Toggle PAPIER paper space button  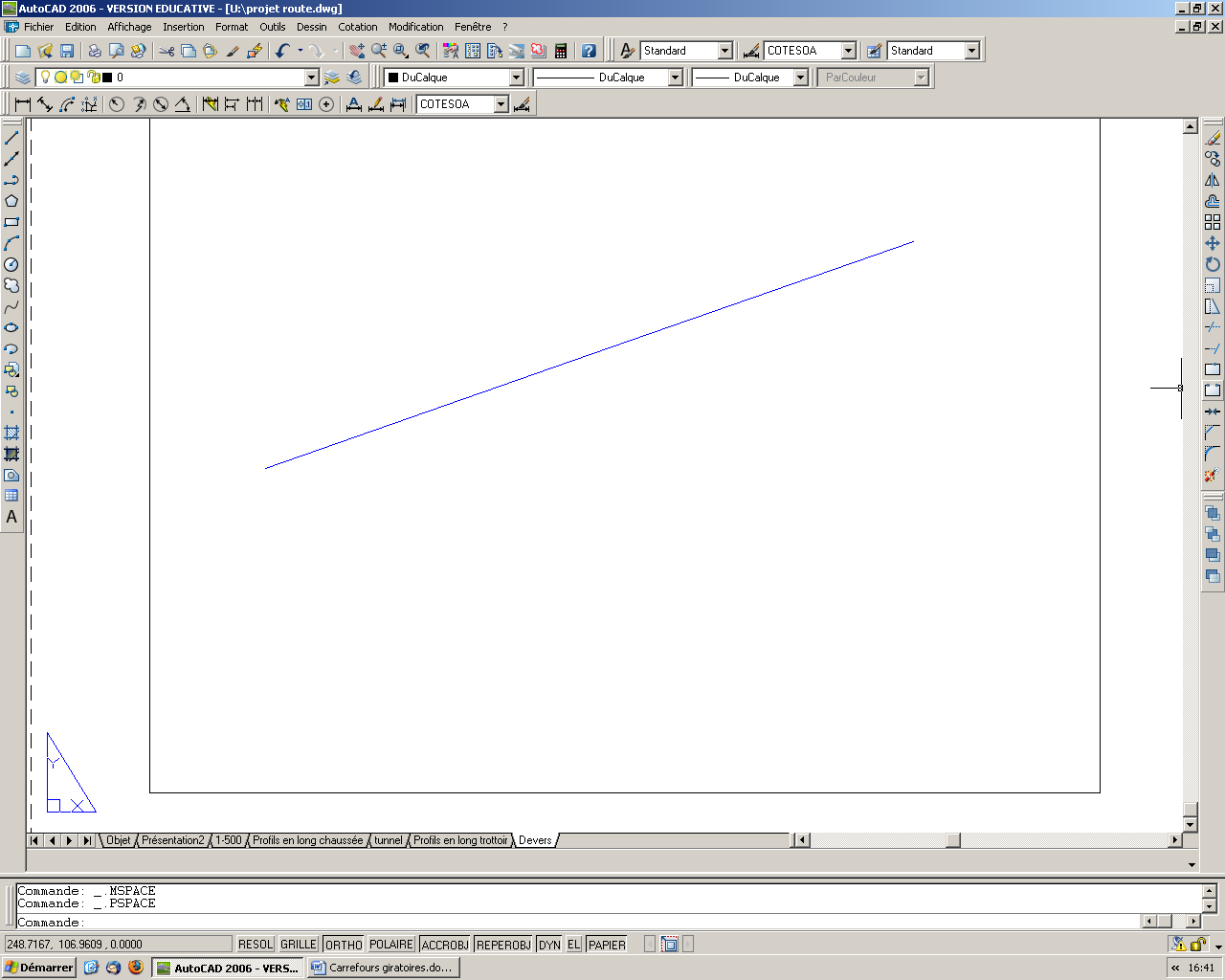pos(607,945)
